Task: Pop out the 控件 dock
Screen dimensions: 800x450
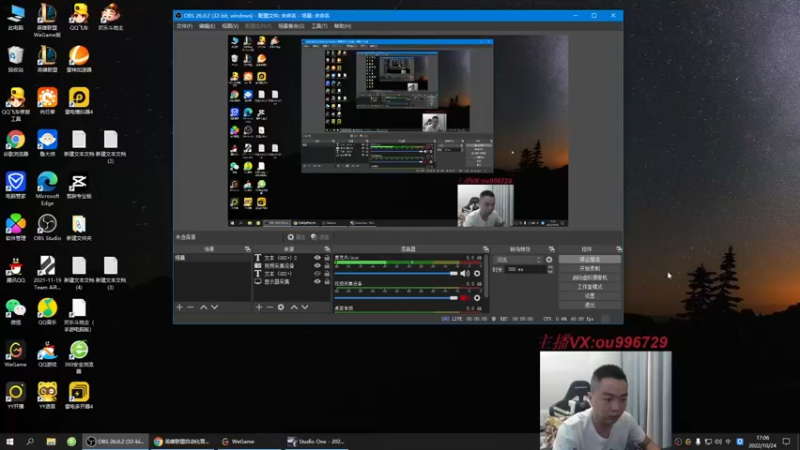Action: (x=619, y=249)
